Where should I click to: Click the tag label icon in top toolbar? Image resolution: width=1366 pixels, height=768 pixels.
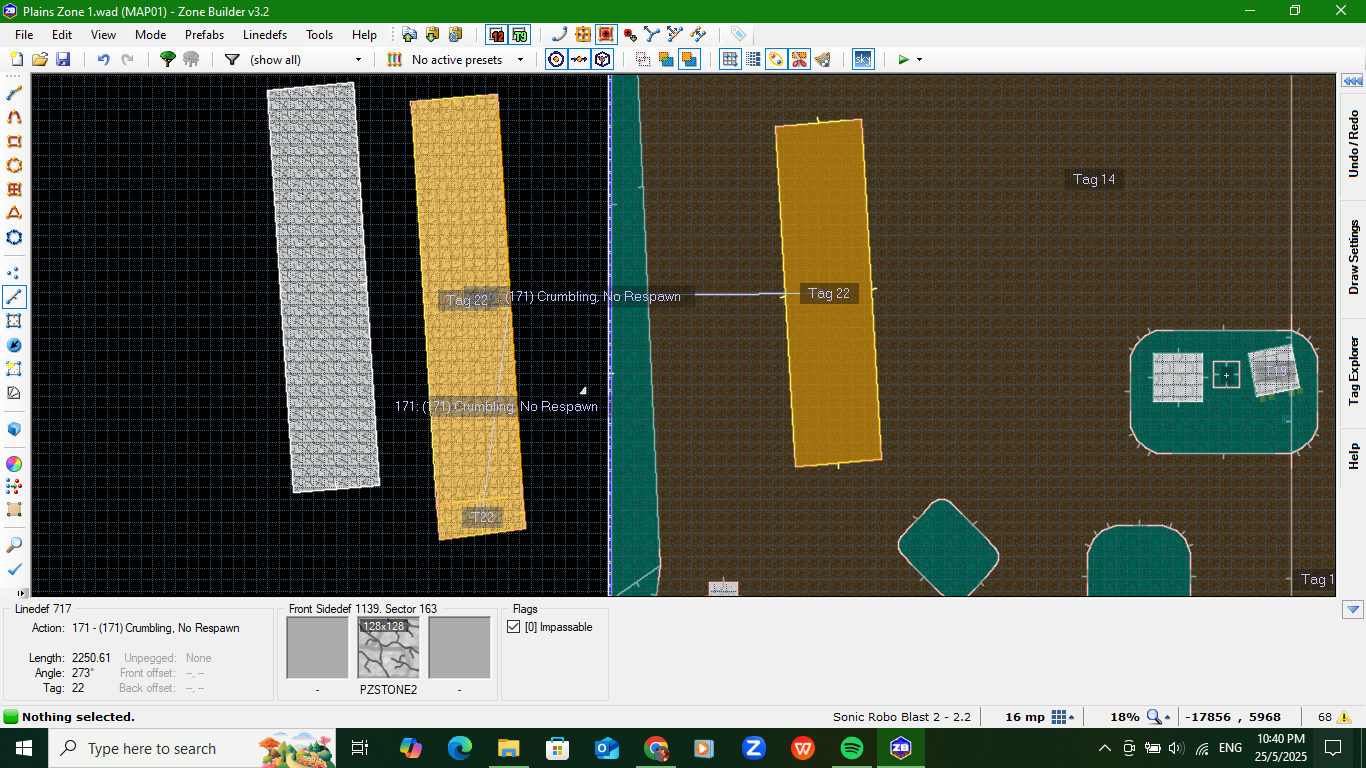coord(738,34)
